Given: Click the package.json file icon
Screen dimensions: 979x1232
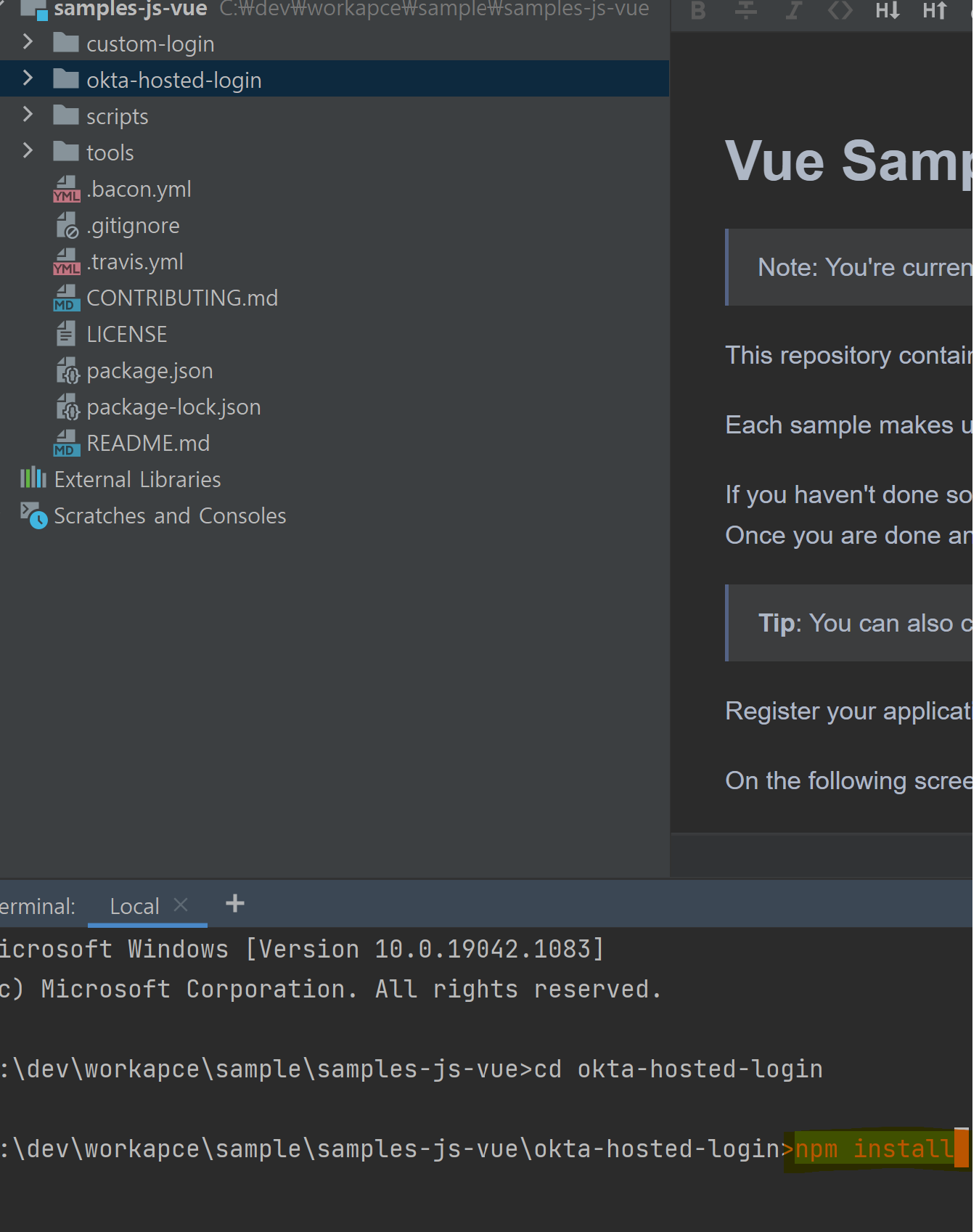Looking at the screenshot, I should coord(67,371).
